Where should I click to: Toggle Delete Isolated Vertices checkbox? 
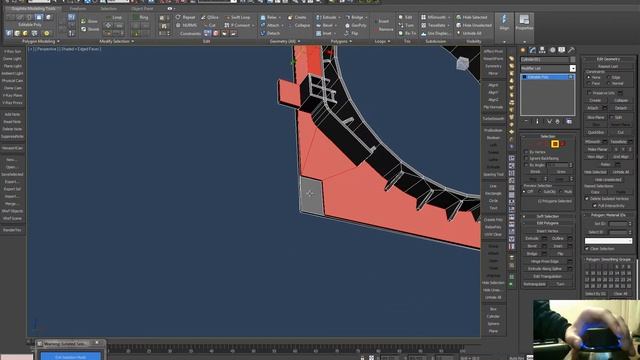[x=587, y=198]
